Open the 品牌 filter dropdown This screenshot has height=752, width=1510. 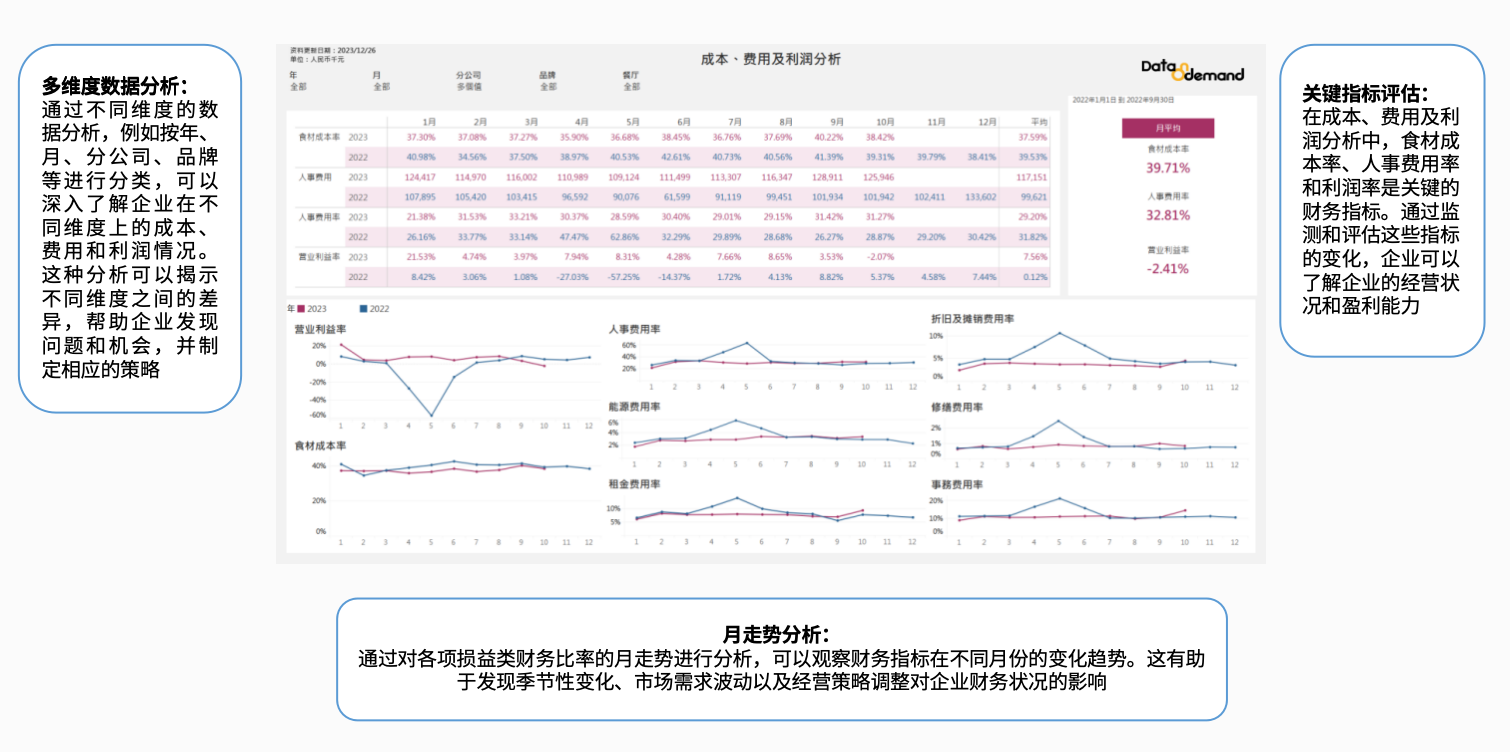547,87
